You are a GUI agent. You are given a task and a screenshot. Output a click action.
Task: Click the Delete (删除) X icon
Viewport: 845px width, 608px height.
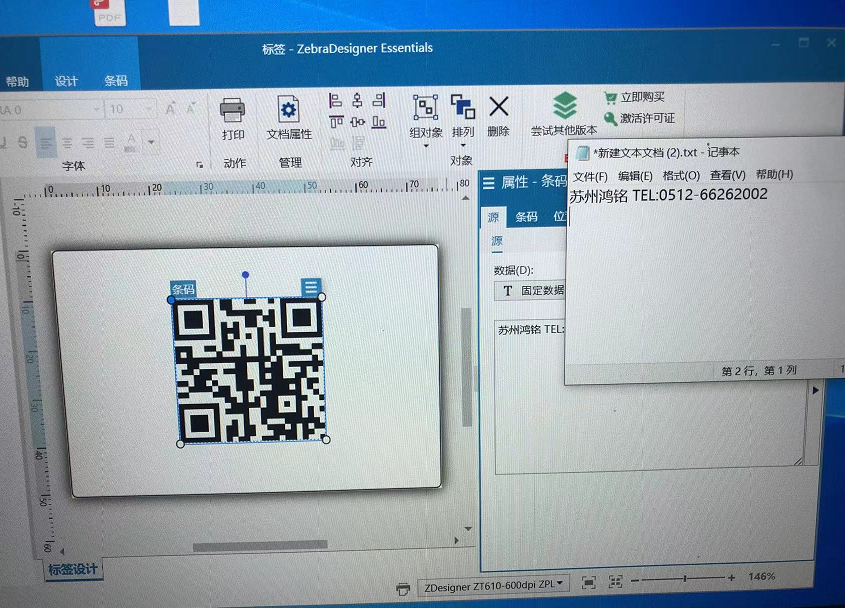498,107
